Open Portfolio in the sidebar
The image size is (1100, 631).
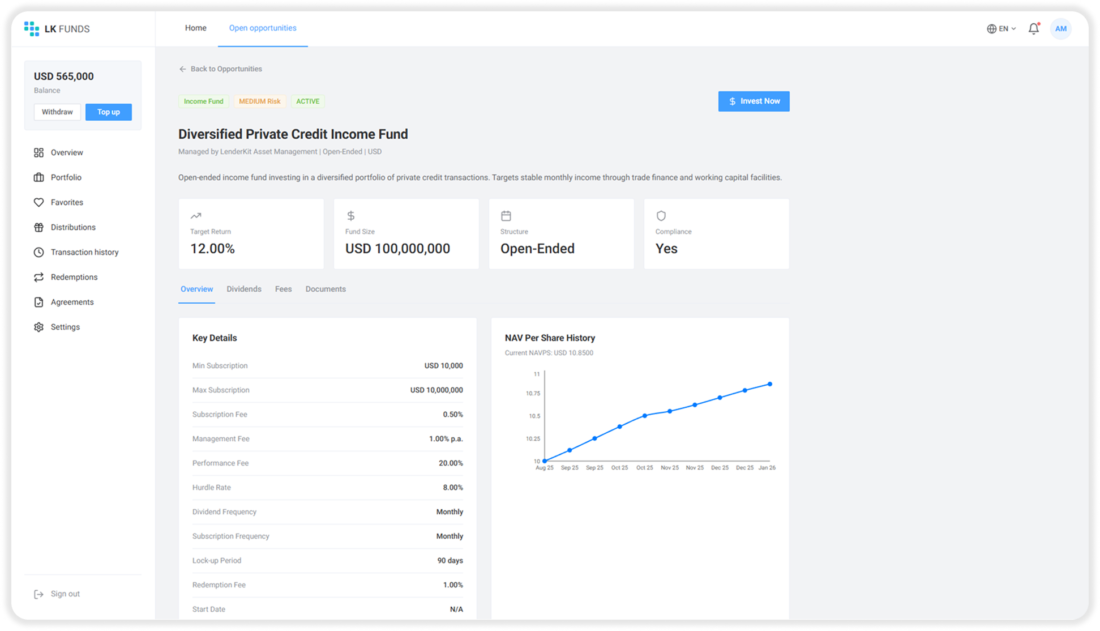coord(66,178)
